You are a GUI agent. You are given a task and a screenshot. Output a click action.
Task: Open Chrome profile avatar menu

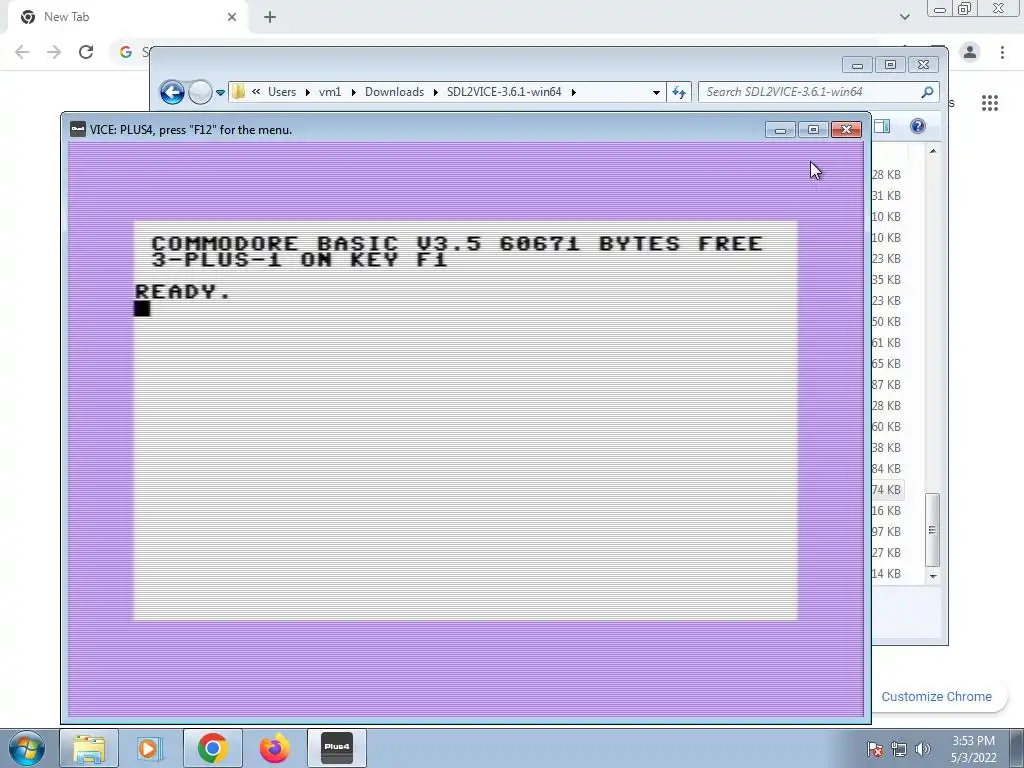point(970,52)
